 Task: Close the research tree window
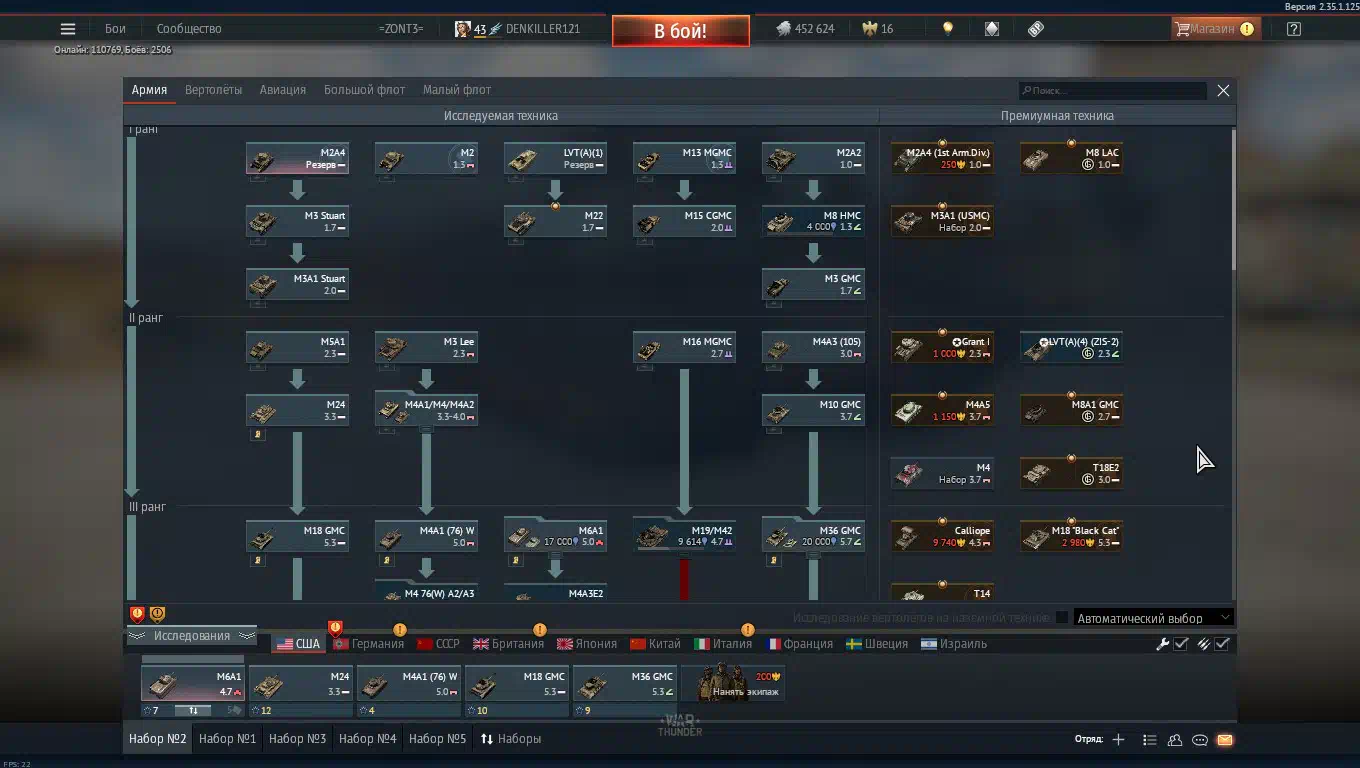(1223, 90)
